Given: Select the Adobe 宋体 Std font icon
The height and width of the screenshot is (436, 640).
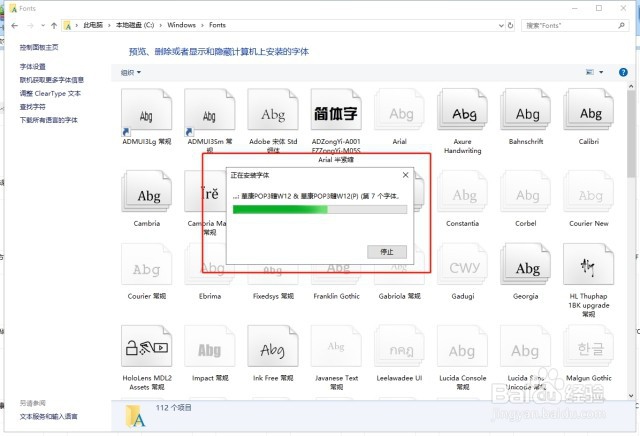Looking at the screenshot, I should (273, 110).
